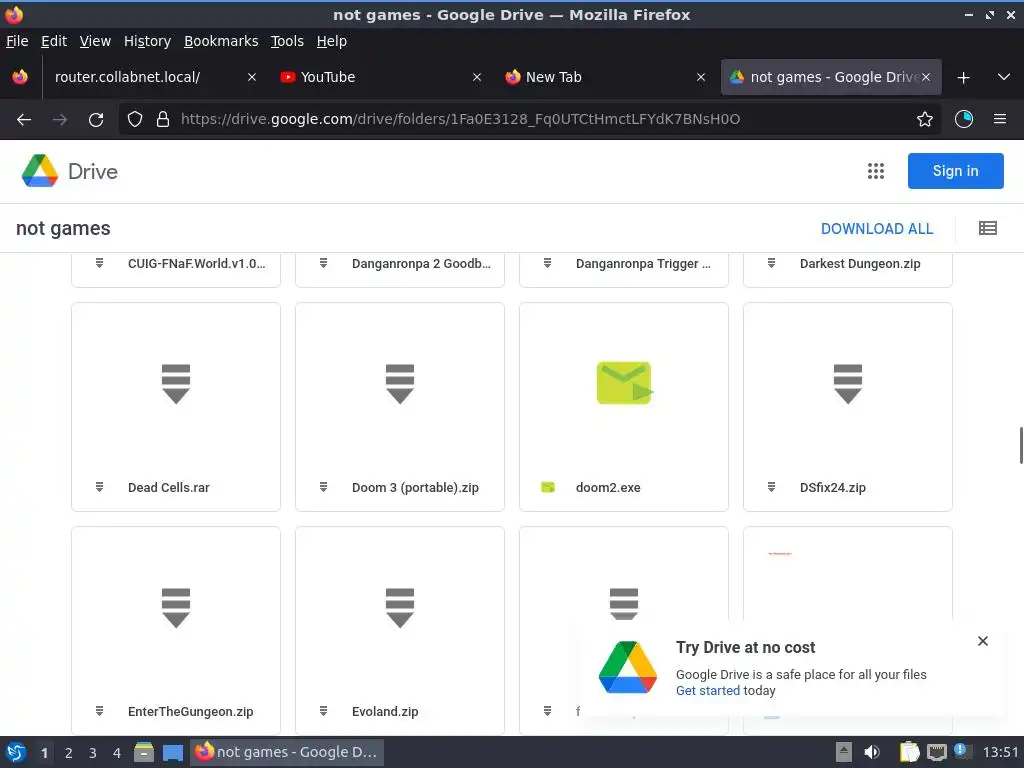
Task: Open Firefox hamburger application menu
Action: 1000,120
